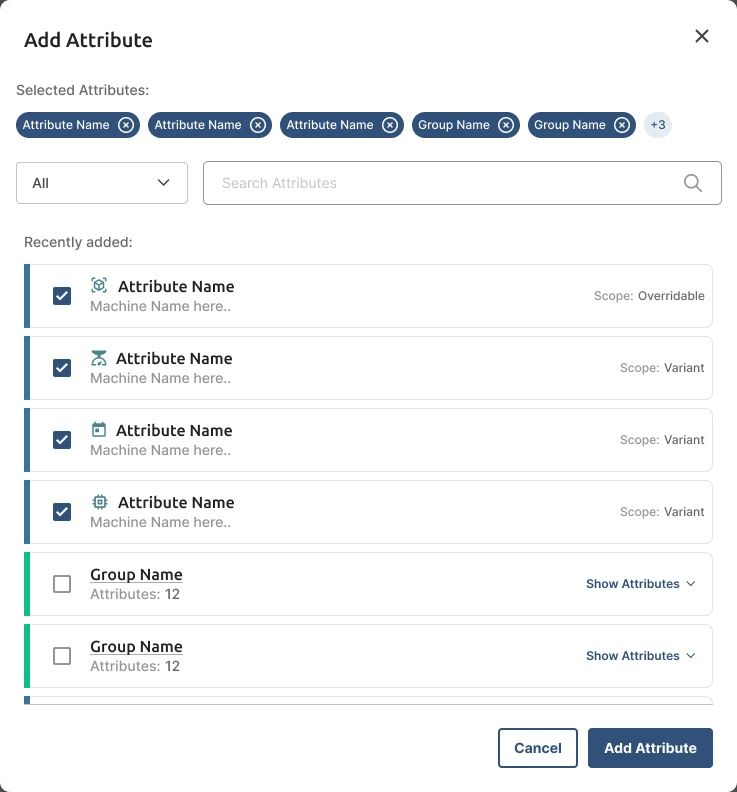The width and height of the screenshot is (737, 792).
Task: Click the magnifier search icon
Action: tap(693, 183)
